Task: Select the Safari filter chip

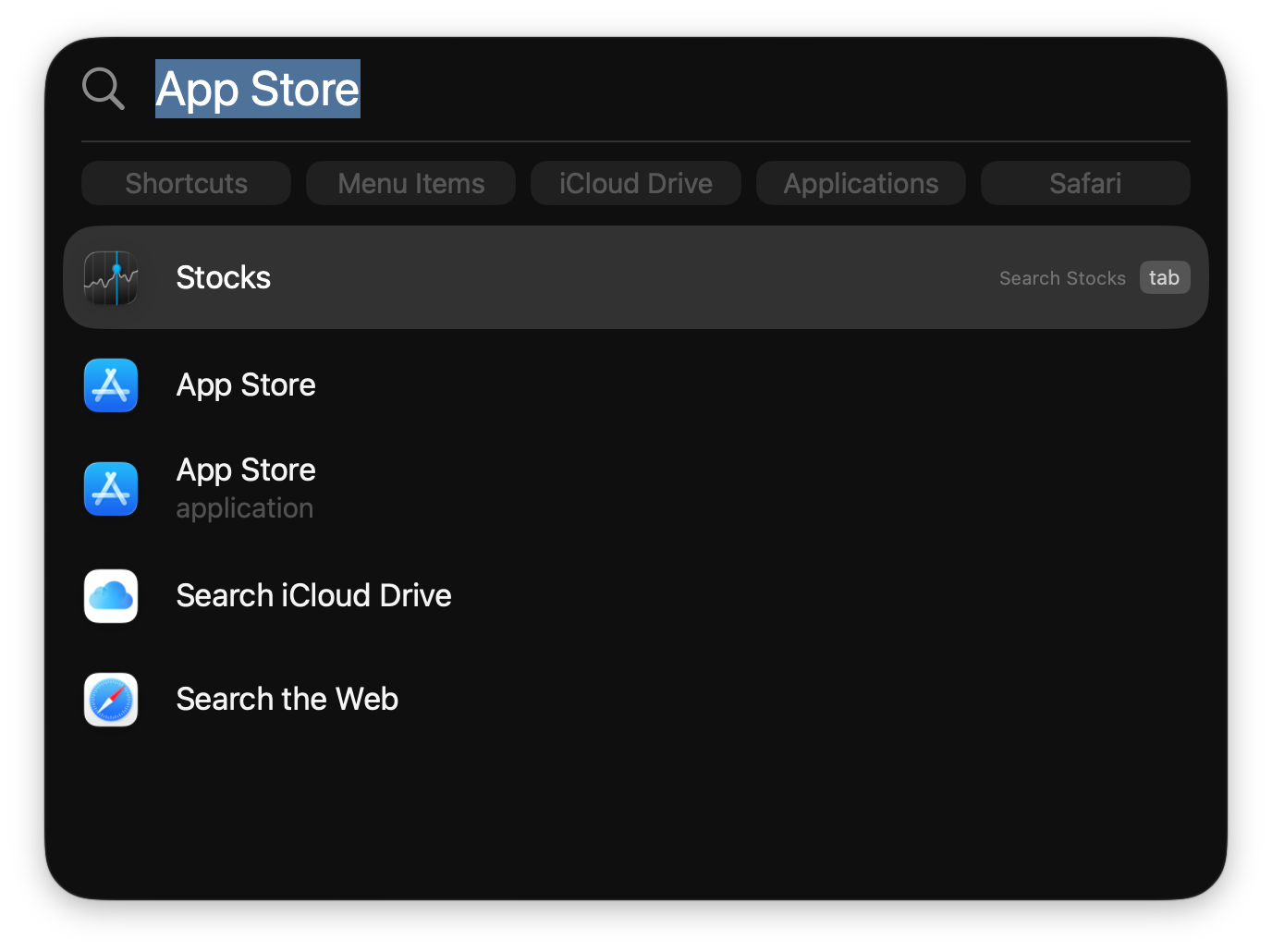Action: point(1085,183)
